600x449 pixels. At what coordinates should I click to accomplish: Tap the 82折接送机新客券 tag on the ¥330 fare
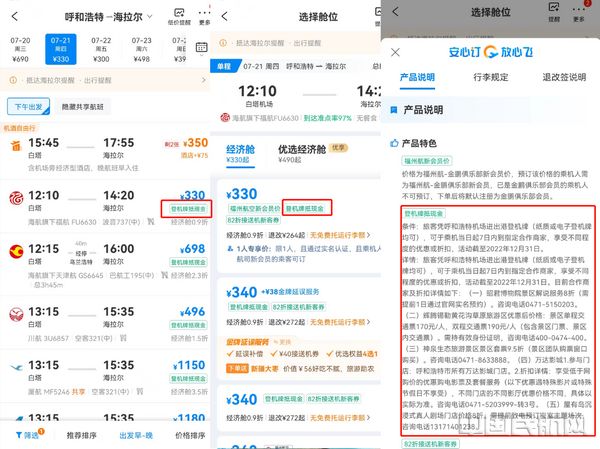coord(253,220)
